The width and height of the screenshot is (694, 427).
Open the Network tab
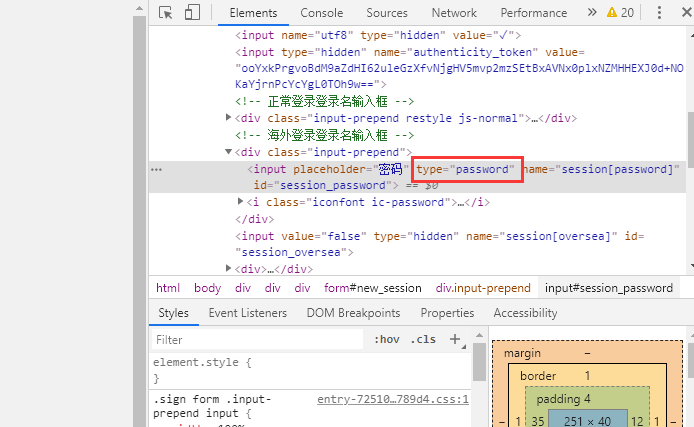pyautogui.click(x=454, y=13)
